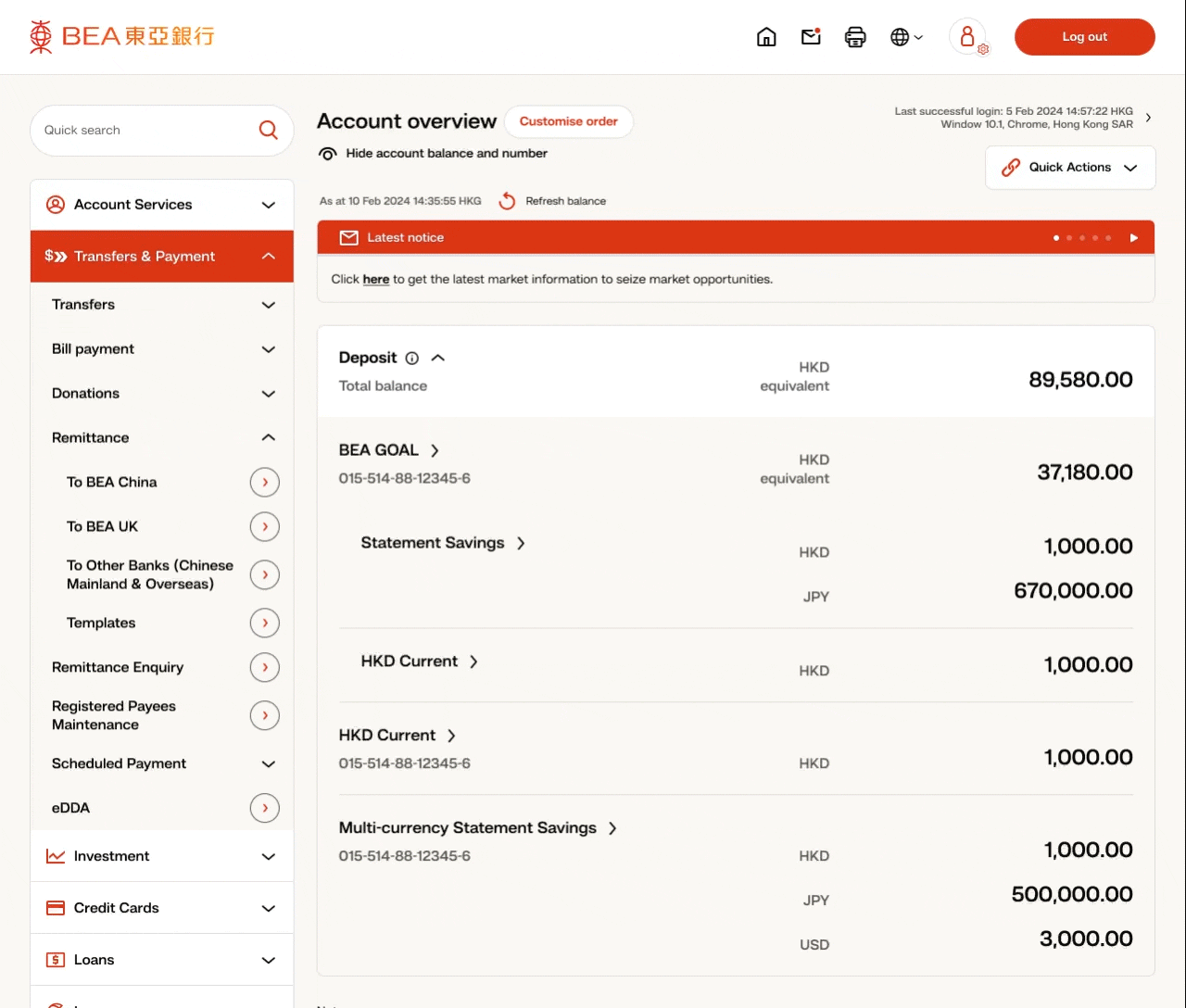The height and width of the screenshot is (1008, 1186).
Task: Expand the Loans menu
Action: (x=162, y=960)
